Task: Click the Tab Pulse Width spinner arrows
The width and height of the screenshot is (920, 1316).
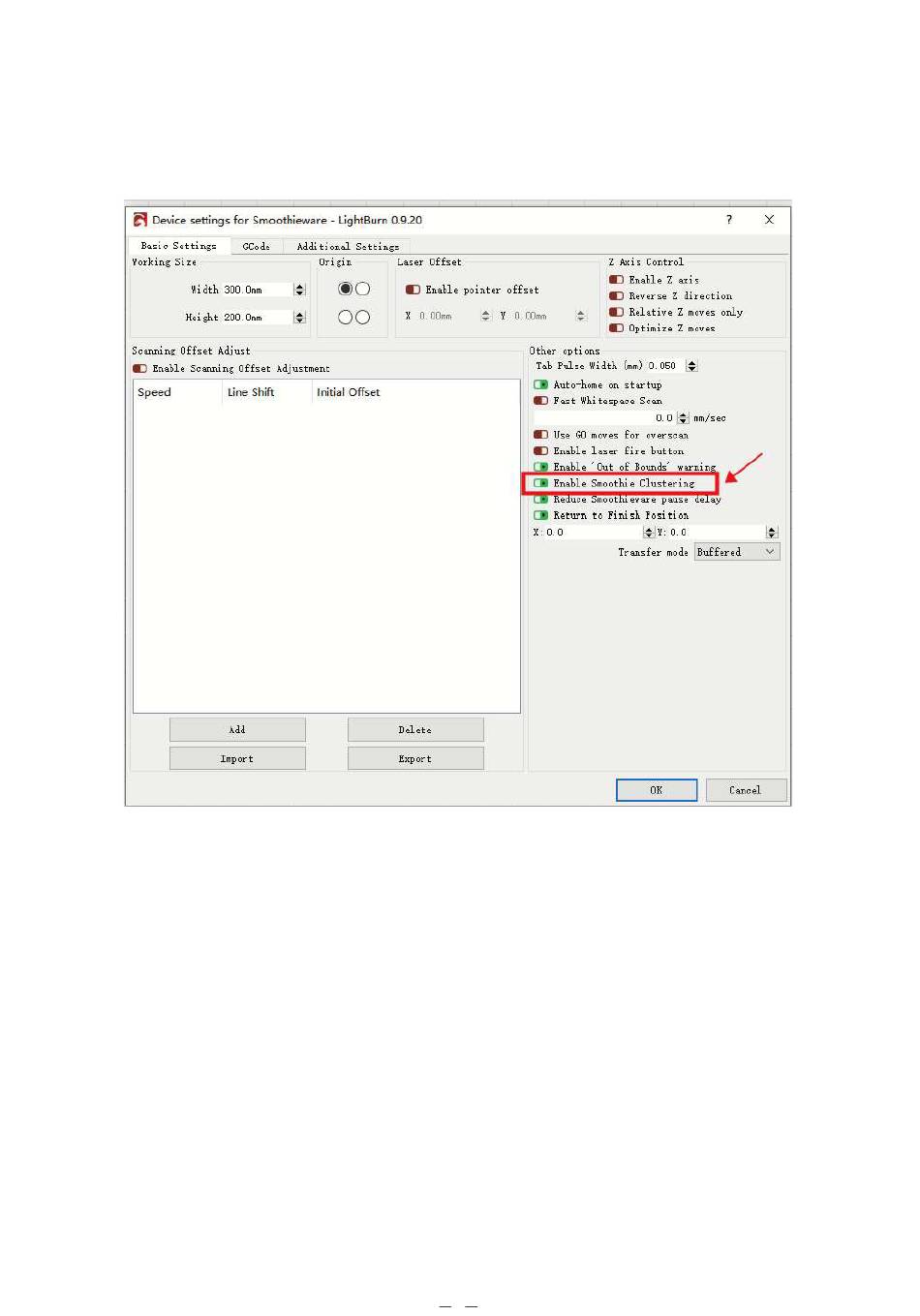Action: click(x=691, y=366)
